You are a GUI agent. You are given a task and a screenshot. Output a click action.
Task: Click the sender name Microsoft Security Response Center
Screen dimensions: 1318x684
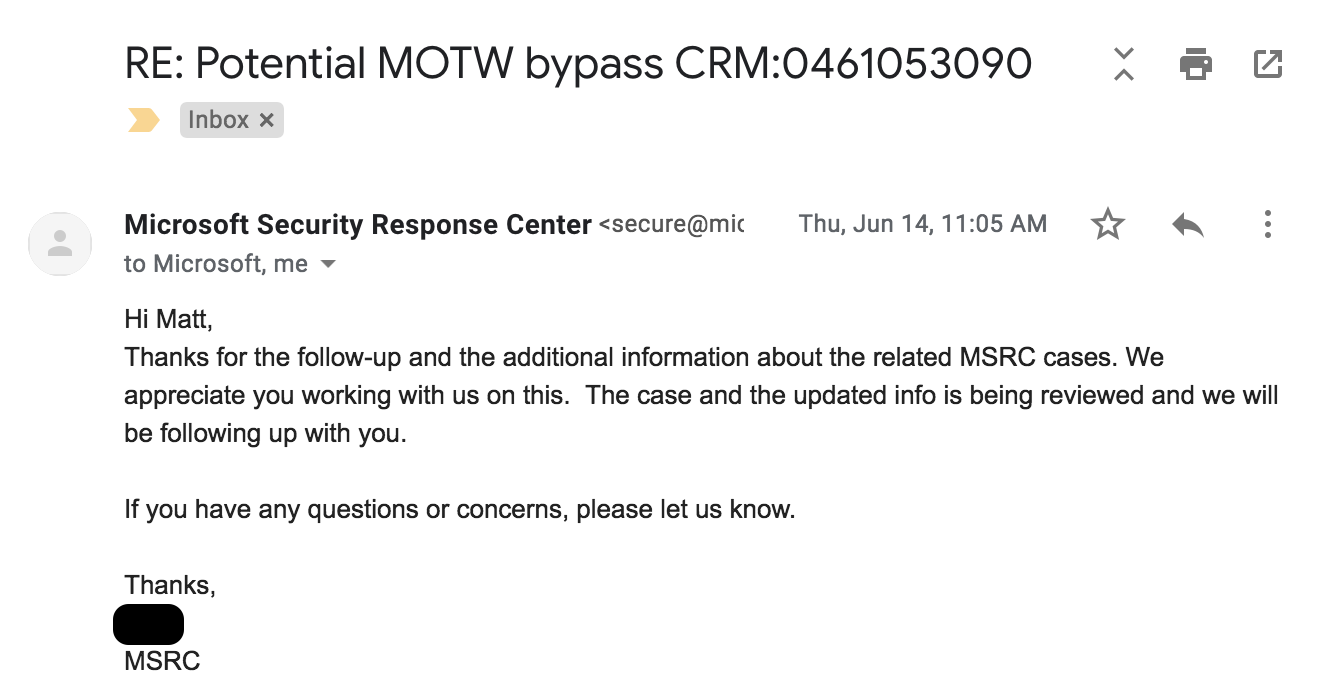click(x=357, y=225)
